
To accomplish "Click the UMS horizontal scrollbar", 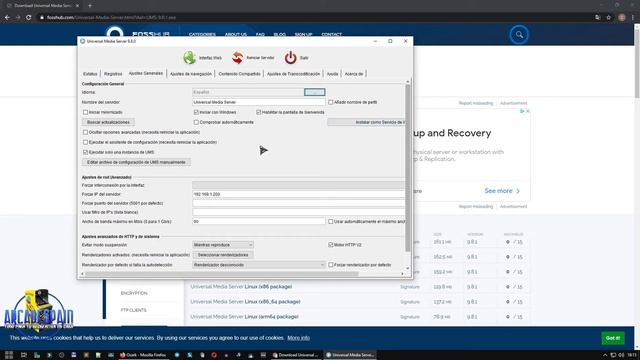I will [x=222, y=274].
